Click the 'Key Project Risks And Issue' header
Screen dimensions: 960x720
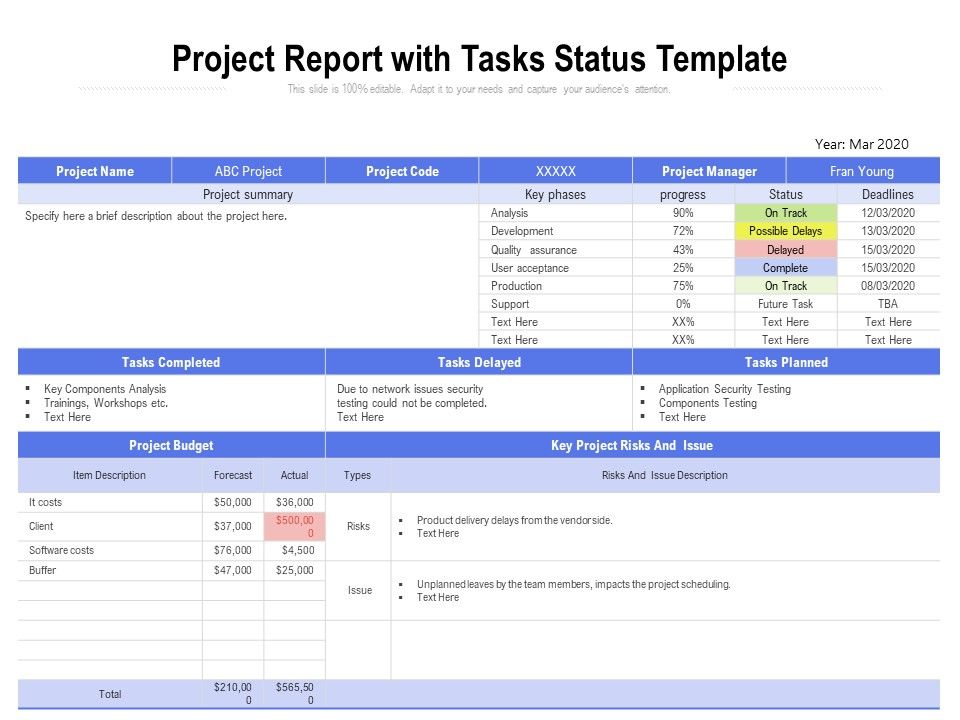click(x=632, y=445)
